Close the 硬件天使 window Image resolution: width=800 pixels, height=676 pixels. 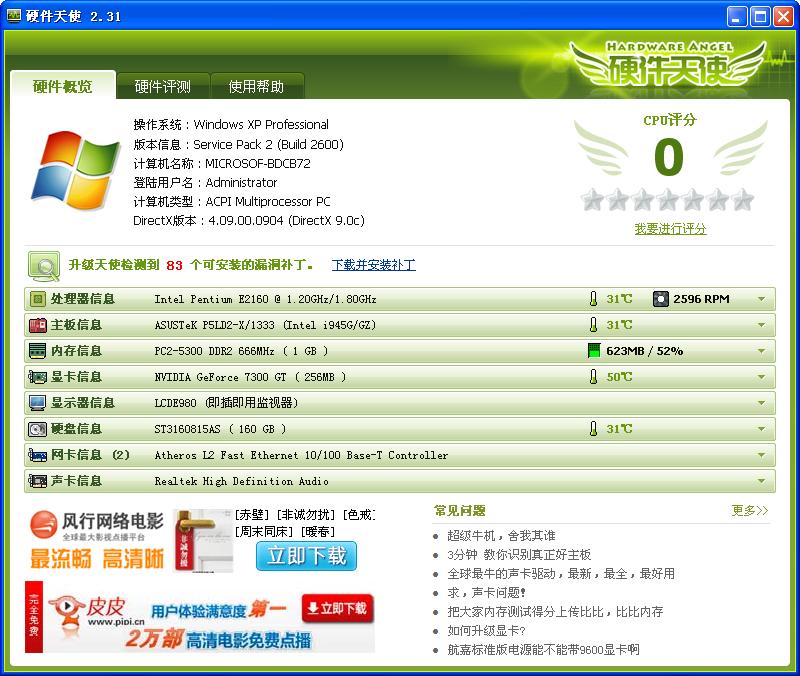(x=783, y=17)
